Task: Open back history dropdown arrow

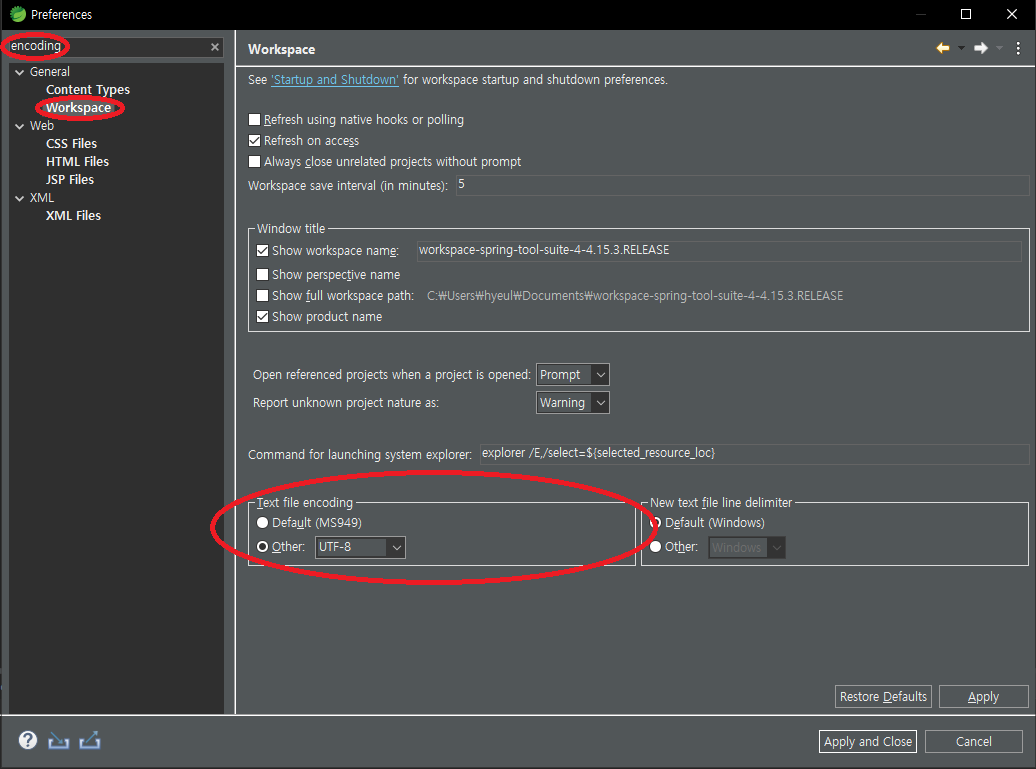Action: coord(961,48)
